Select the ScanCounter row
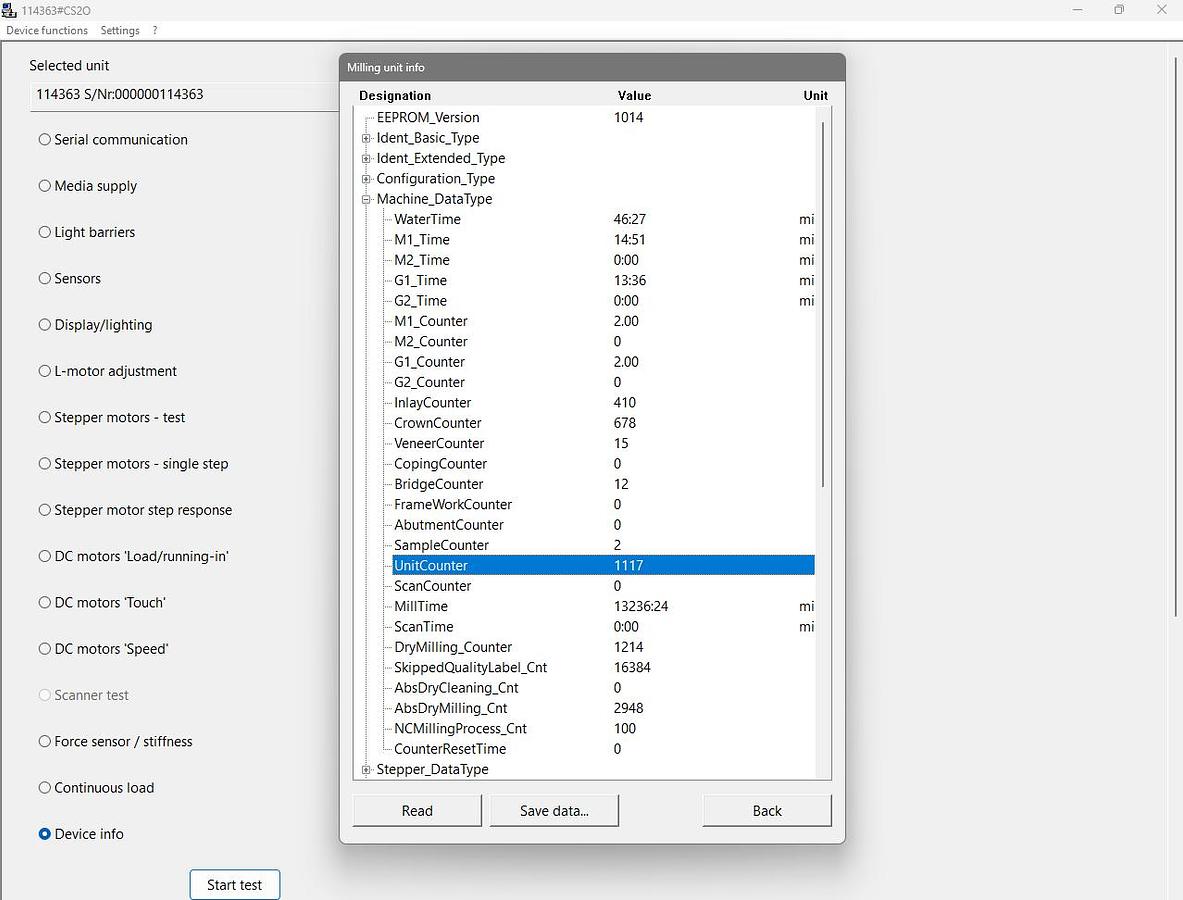Image resolution: width=1183 pixels, height=900 pixels. click(604, 586)
